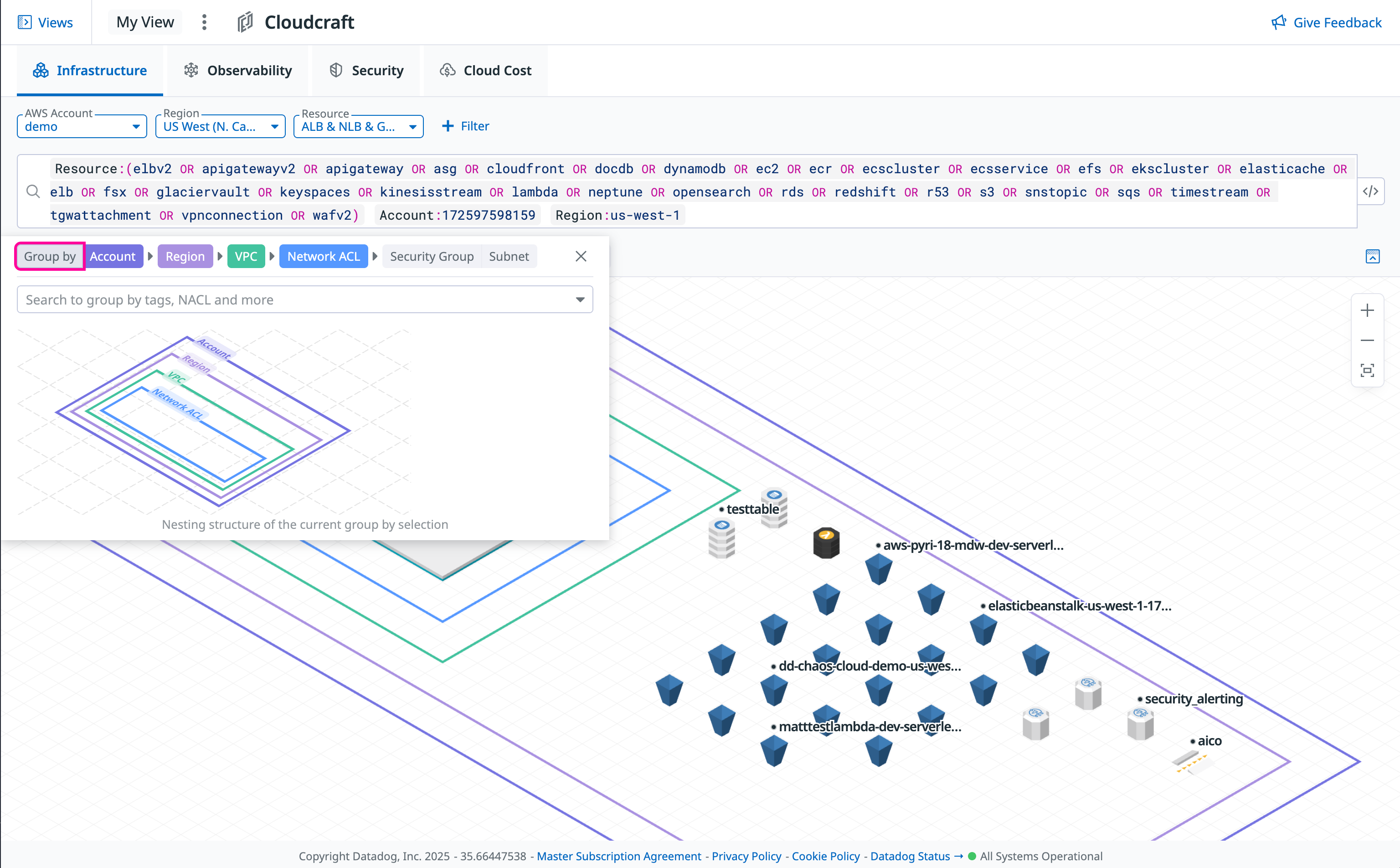
Task: Click the Group by button
Action: coord(50,256)
